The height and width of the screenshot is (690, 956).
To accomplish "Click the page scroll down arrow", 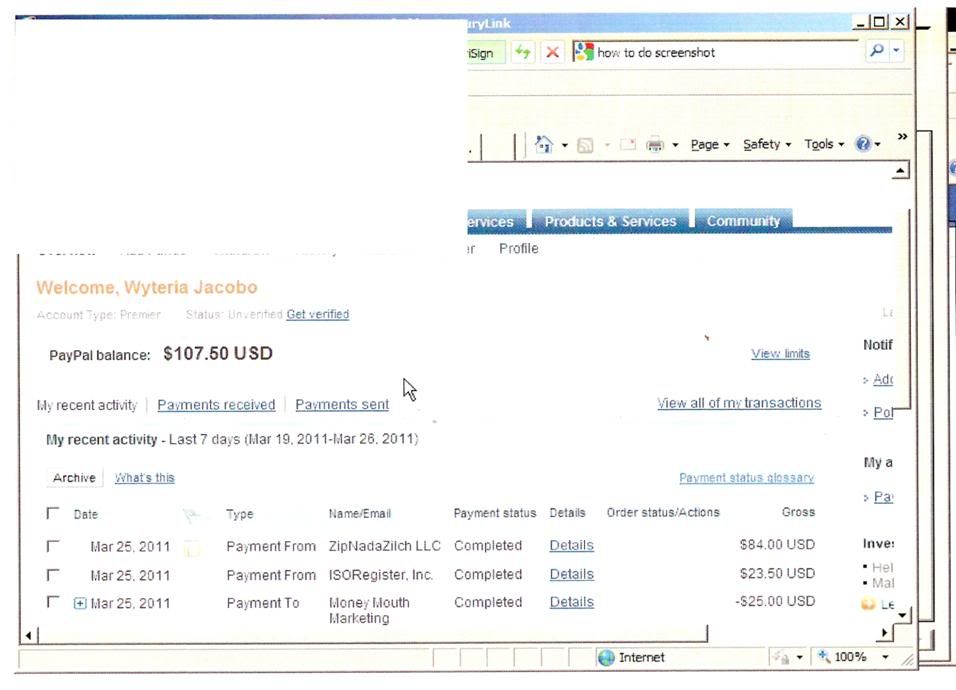I will click(x=902, y=615).
